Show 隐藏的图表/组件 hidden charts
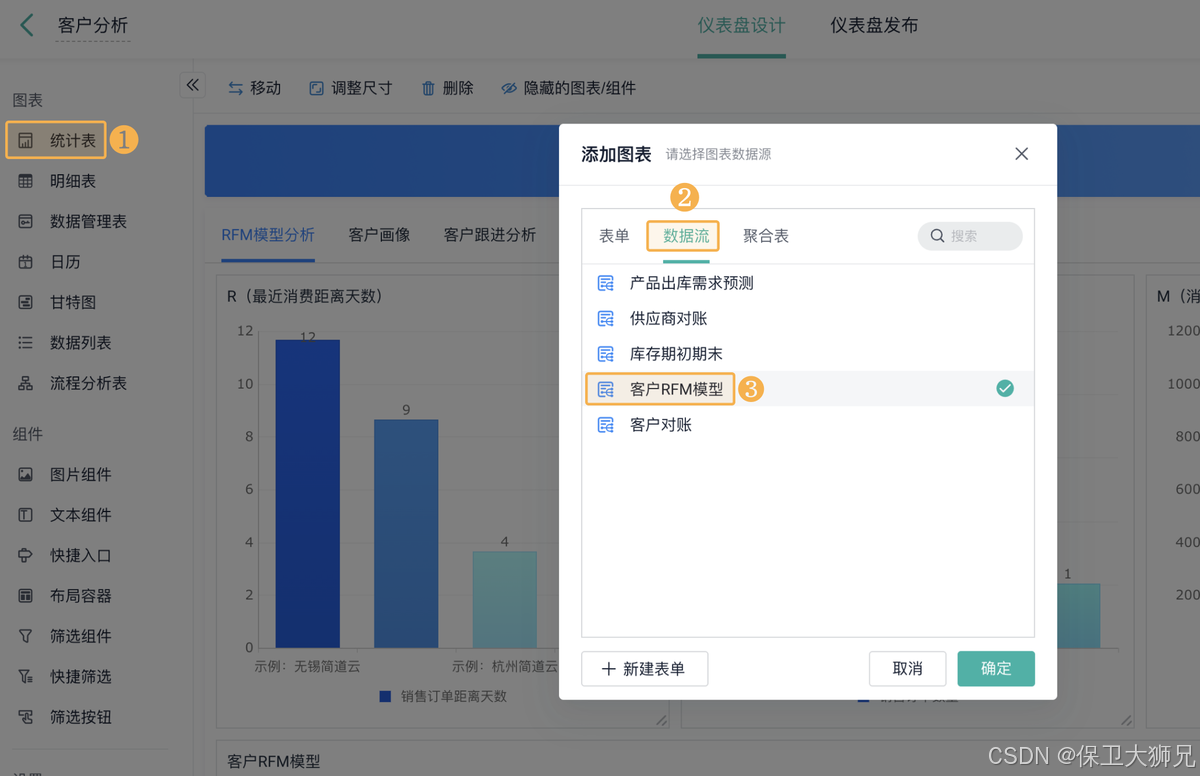Image resolution: width=1200 pixels, height=776 pixels. point(568,88)
